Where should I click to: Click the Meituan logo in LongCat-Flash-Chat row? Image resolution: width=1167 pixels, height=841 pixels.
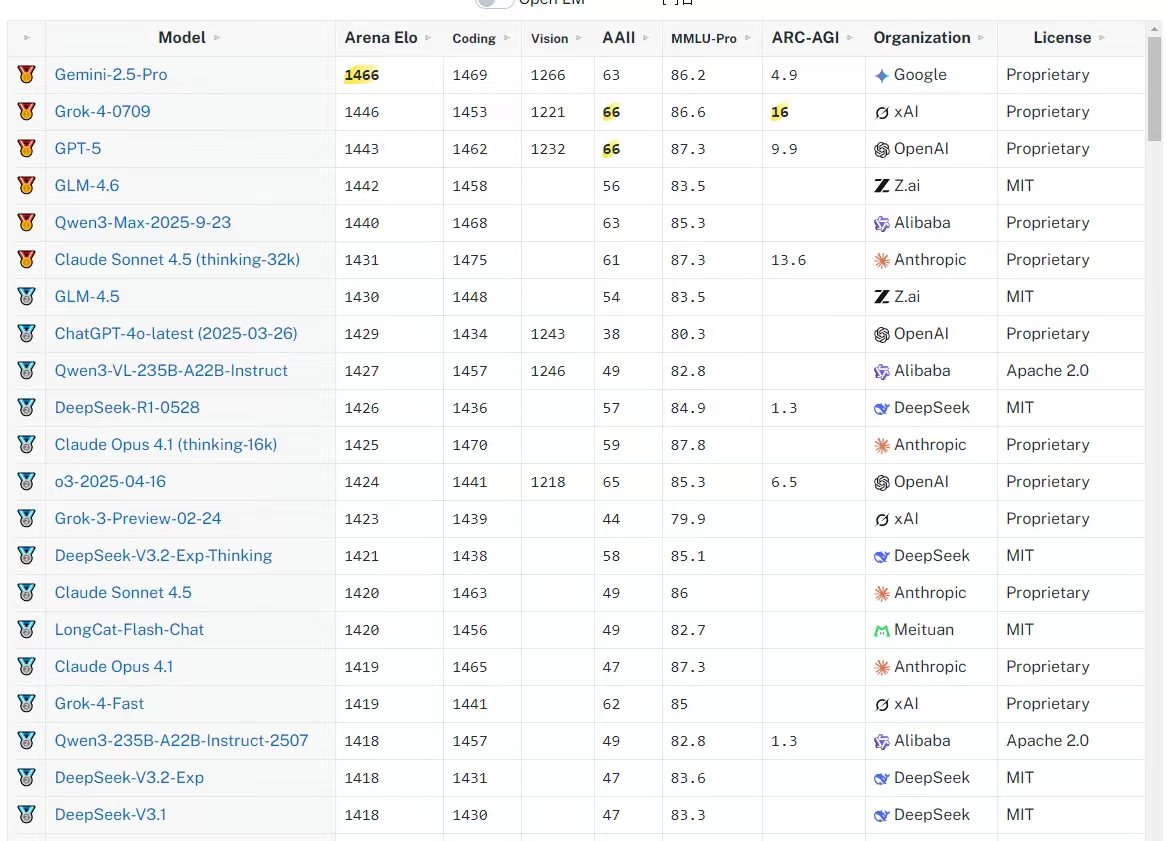[x=882, y=630]
